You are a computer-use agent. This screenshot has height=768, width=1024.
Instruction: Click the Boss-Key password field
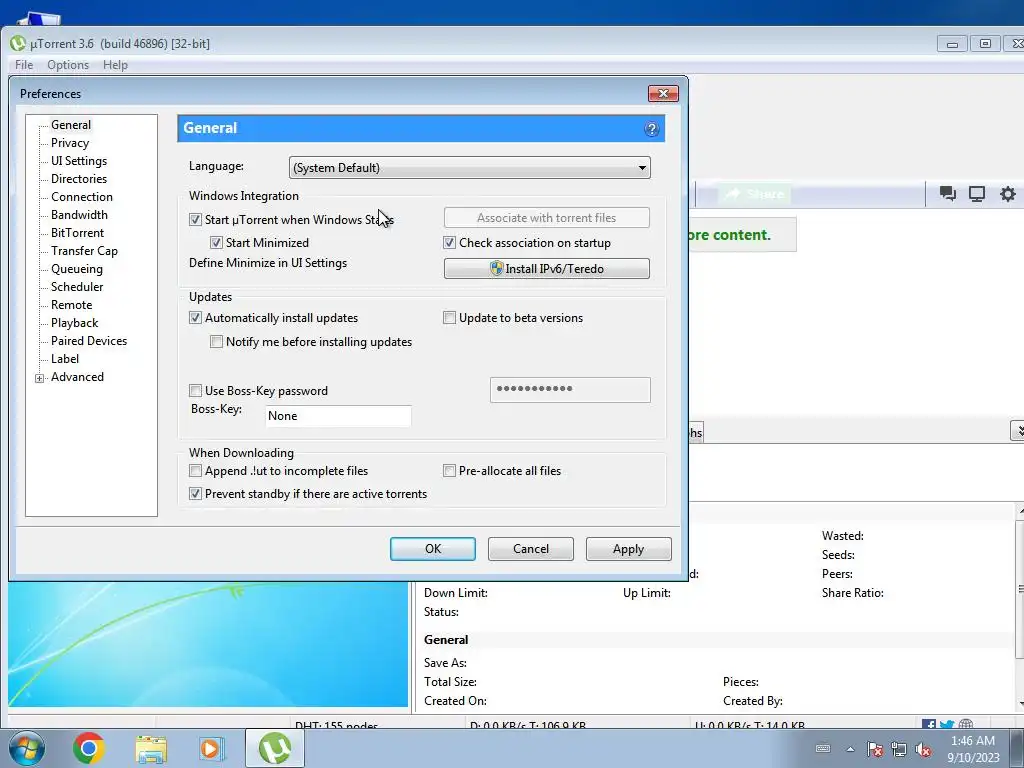(570, 390)
